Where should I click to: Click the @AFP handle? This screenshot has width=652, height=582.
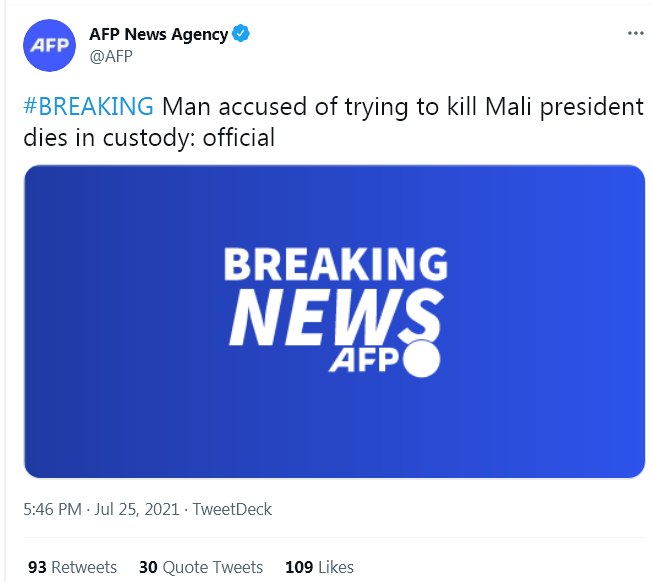tap(111, 56)
